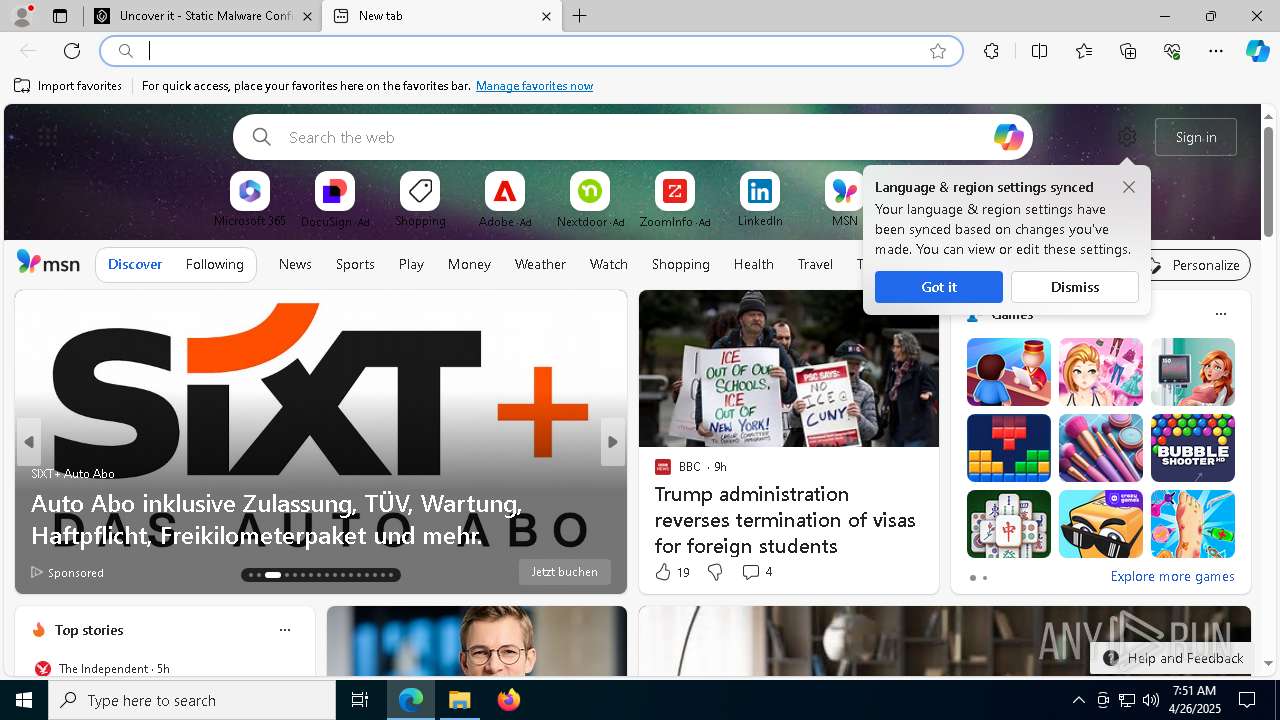
Task: Click Got it in sync popup
Action: [938, 287]
